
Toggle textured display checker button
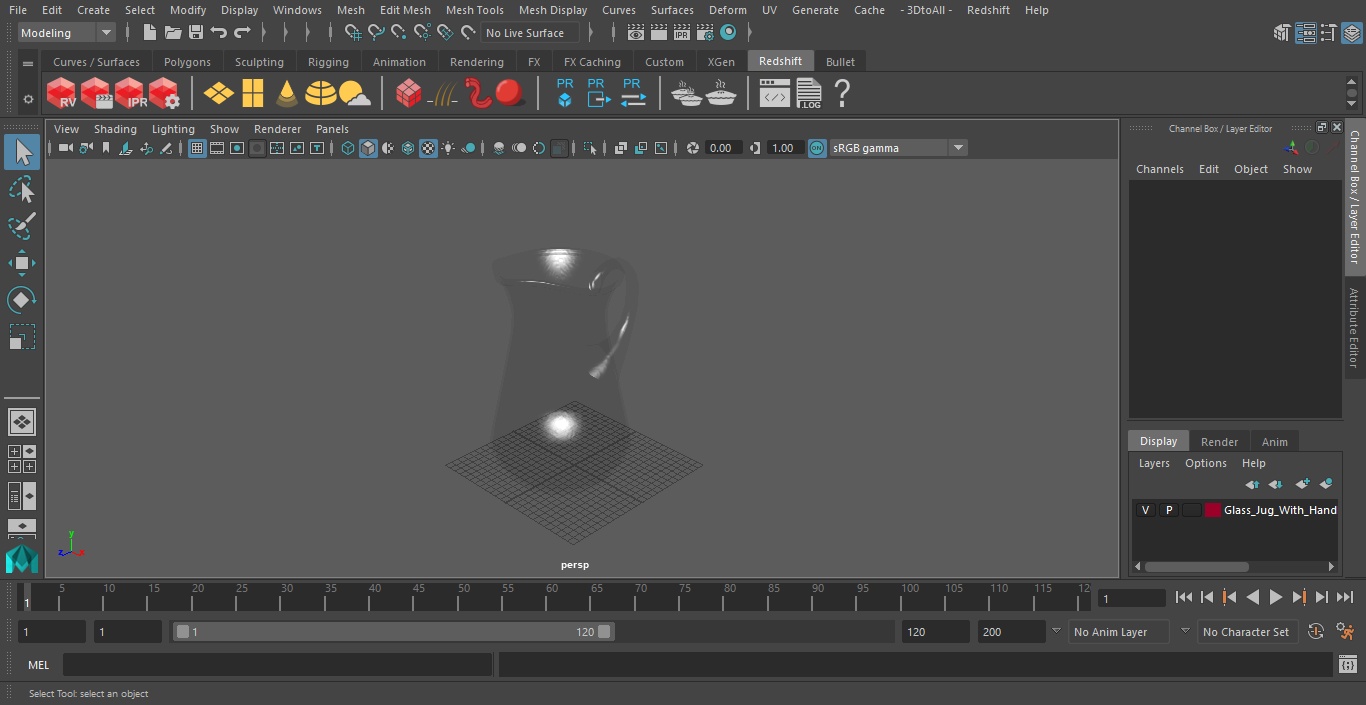coord(428,148)
